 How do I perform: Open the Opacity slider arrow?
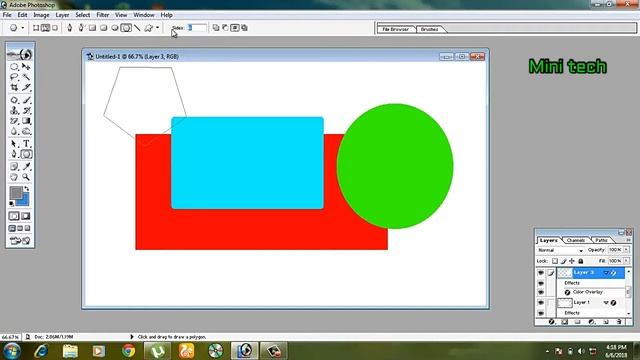[627, 249]
